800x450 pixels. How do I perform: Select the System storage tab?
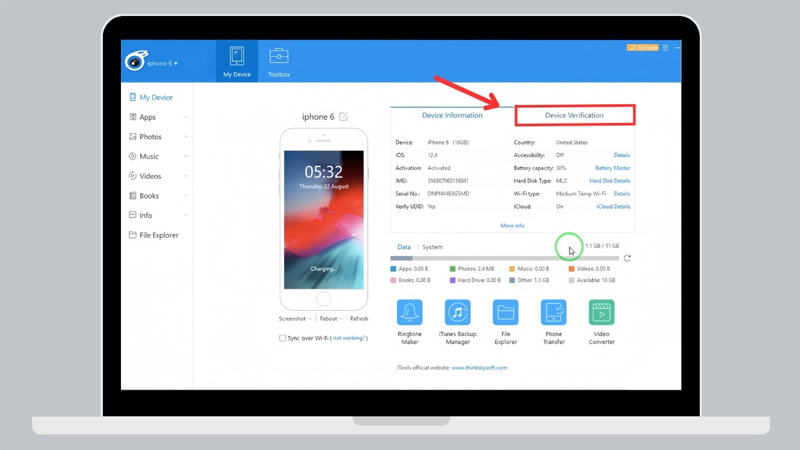(432, 247)
